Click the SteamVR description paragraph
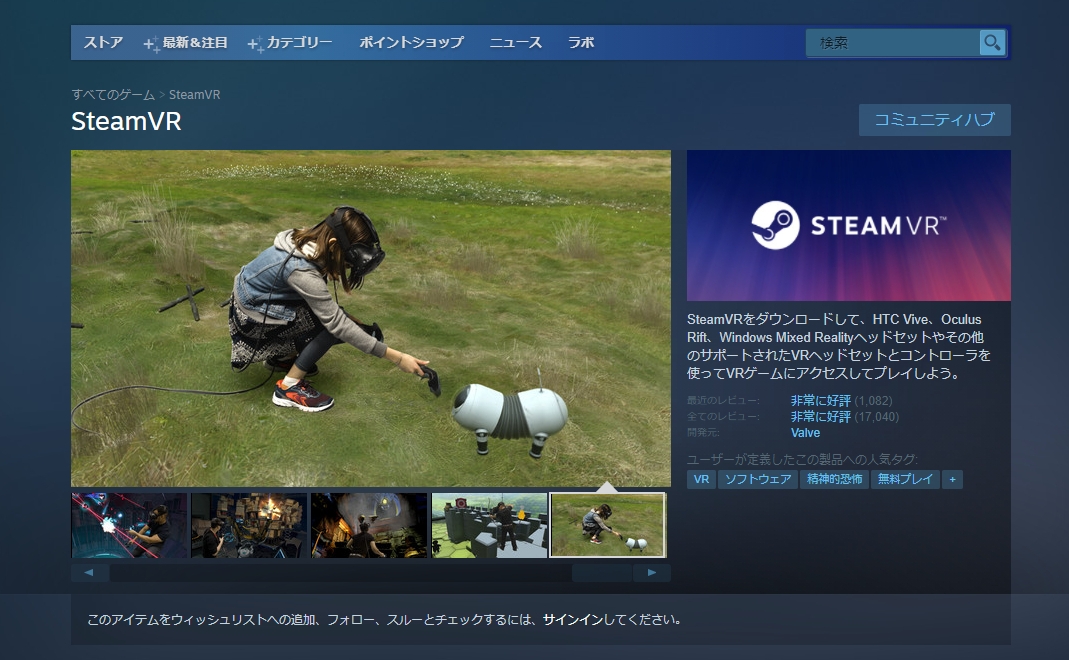This screenshot has height=660, width=1069. [839, 346]
